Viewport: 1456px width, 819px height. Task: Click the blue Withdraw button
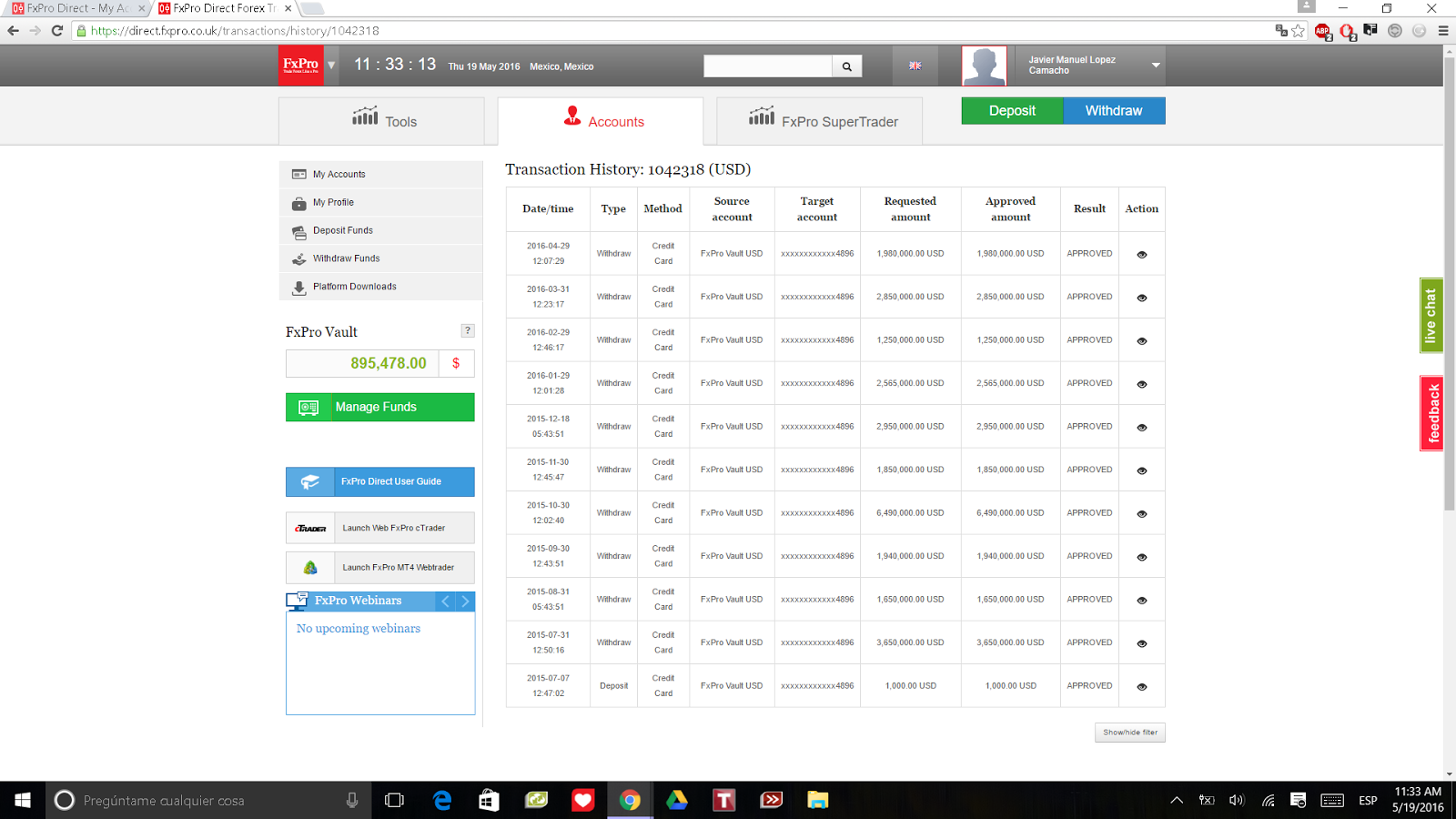coord(1114,111)
